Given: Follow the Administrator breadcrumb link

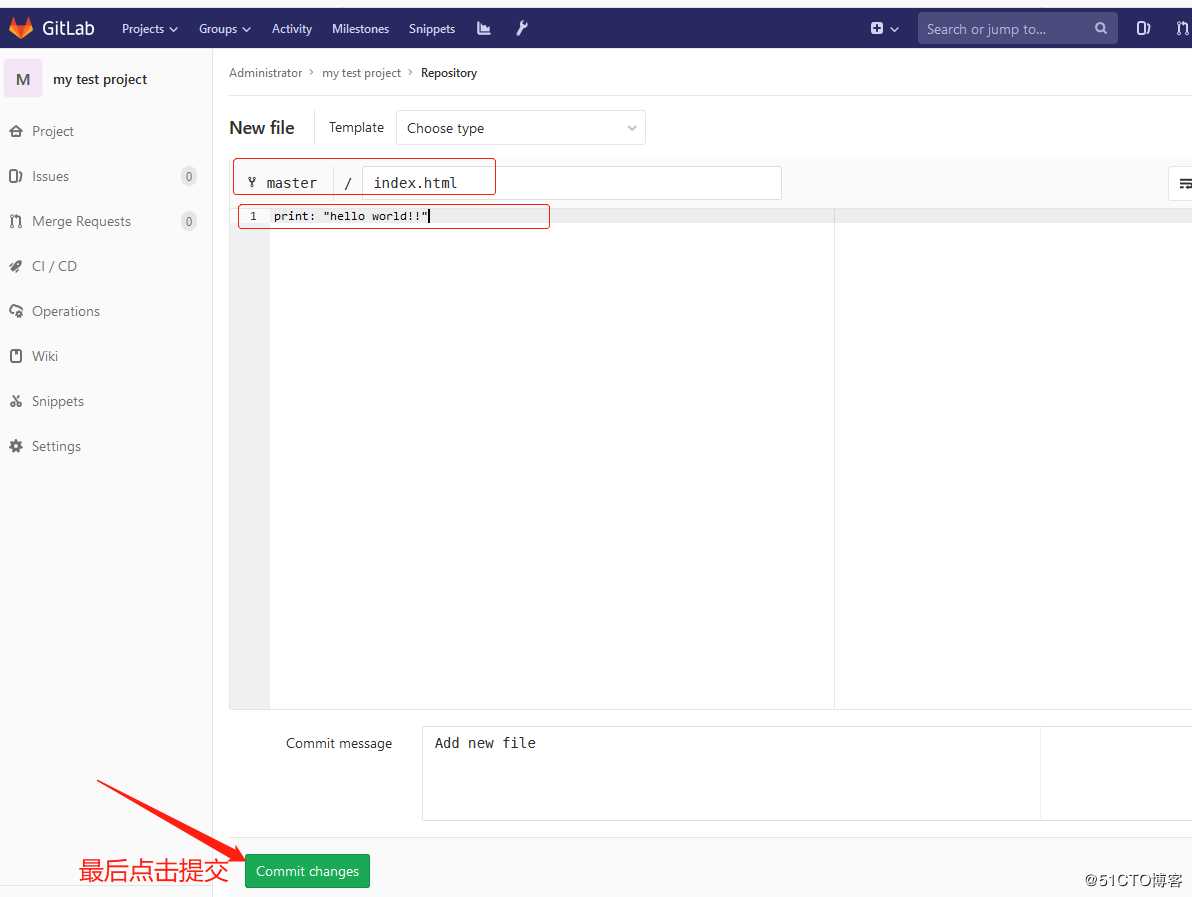Looking at the screenshot, I should coord(265,73).
